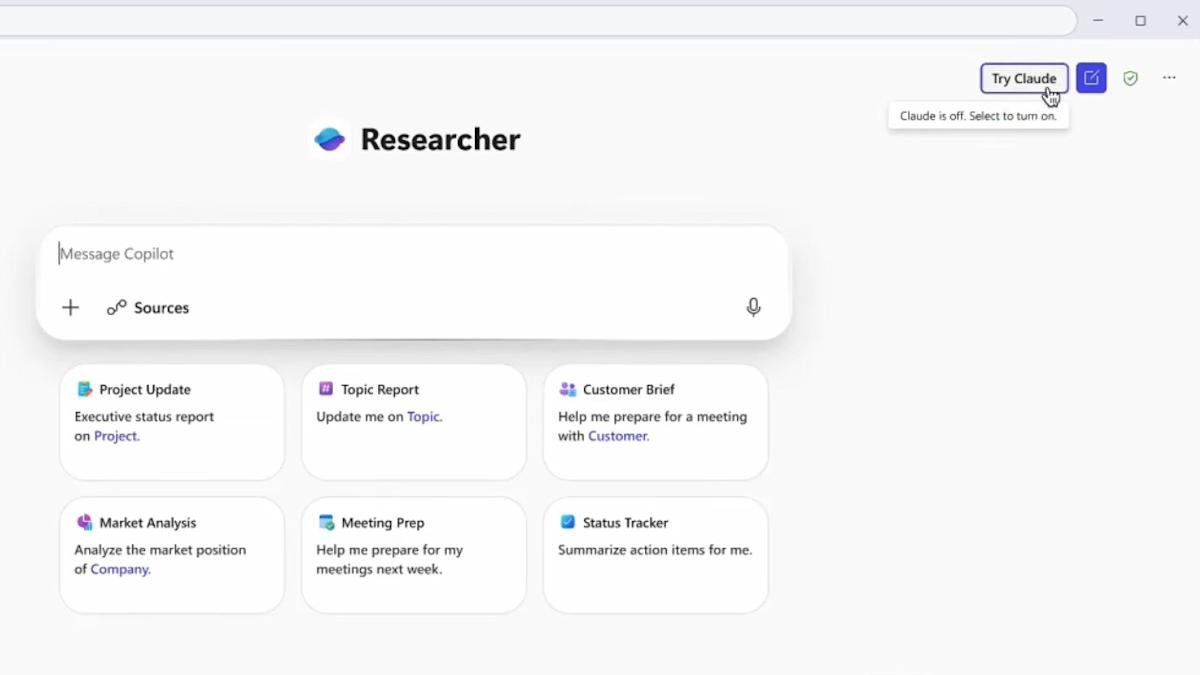Click the Market Analysis pie chart icon

[85, 522]
